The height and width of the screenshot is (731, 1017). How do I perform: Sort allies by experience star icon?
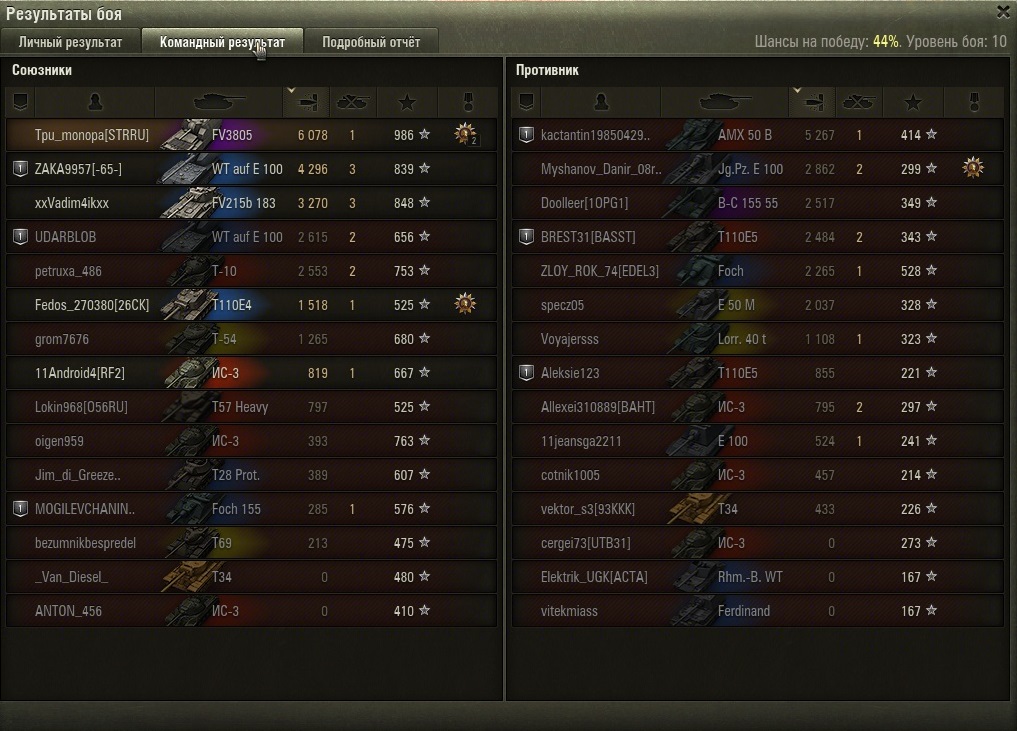click(407, 102)
